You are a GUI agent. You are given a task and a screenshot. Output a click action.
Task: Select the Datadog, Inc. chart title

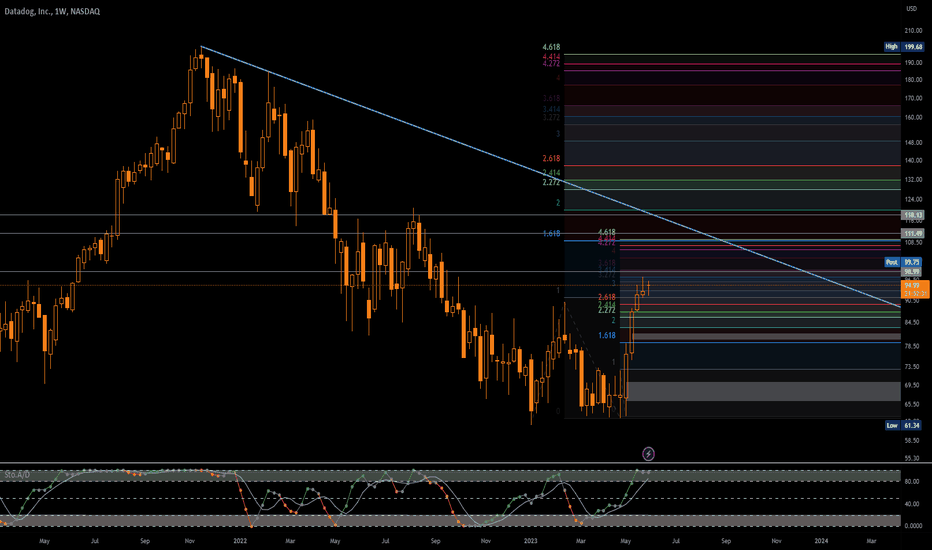(52, 11)
